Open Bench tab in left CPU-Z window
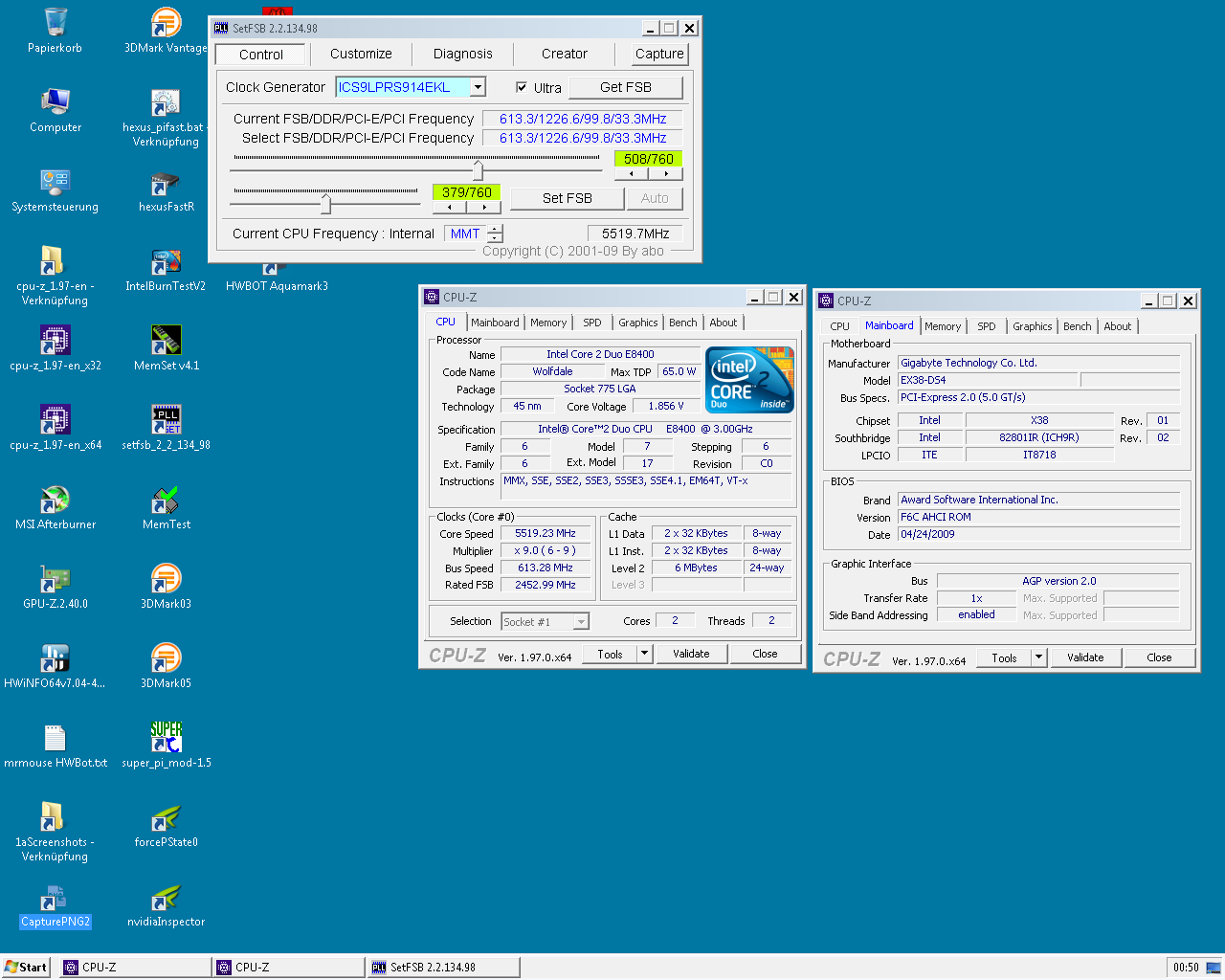Screen dimensions: 1225x980 click(x=683, y=323)
